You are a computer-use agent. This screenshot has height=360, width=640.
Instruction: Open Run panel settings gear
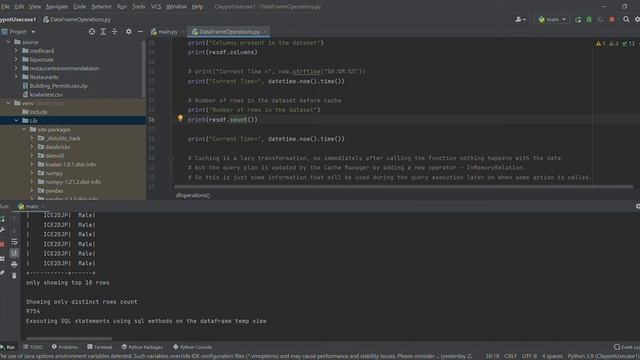[638, 207]
